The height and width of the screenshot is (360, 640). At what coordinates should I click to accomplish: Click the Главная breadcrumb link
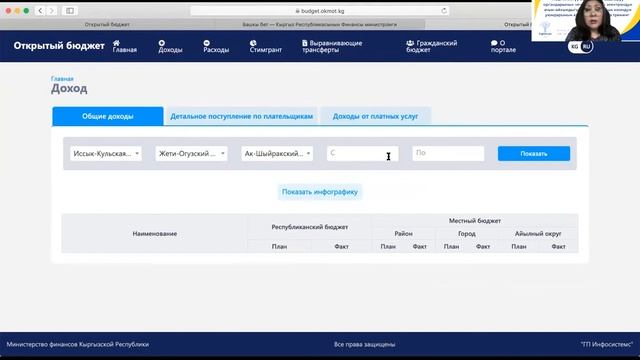tap(62, 78)
